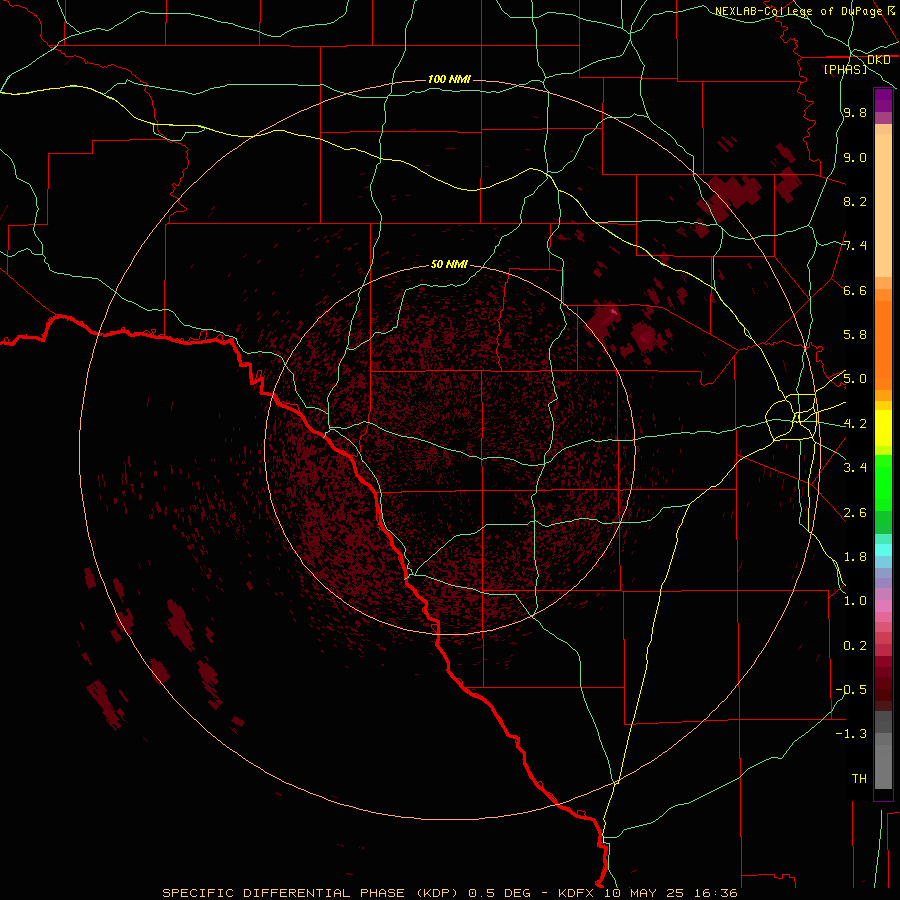This screenshot has width=900, height=900.
Task: Click the 1.0 value on the scale
Action: pyautogui.click(x=855, y=601)
